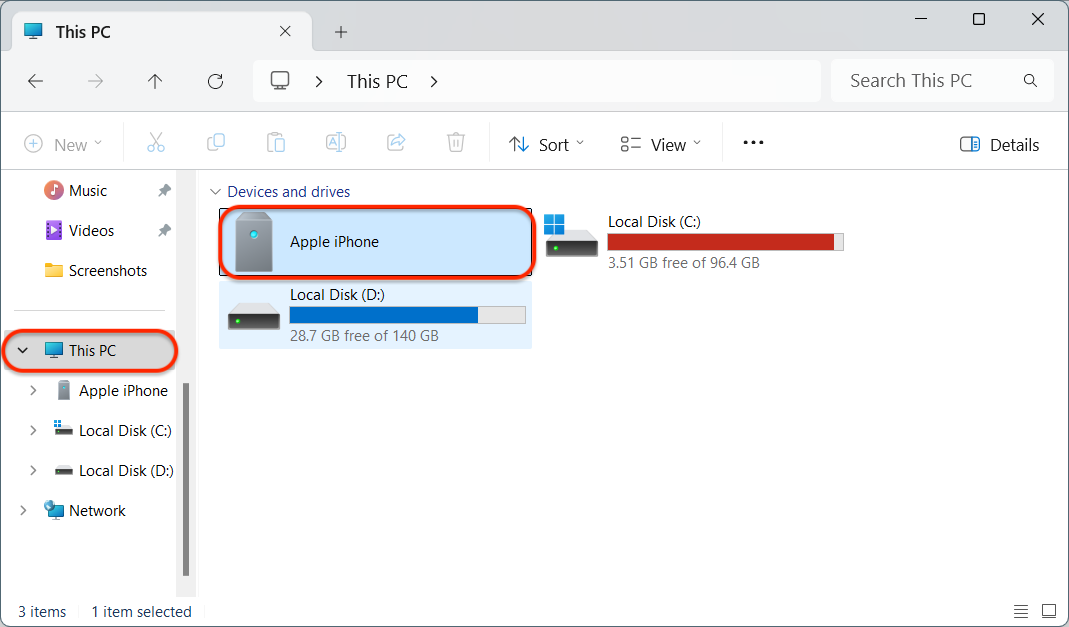
Task: Switch to details list view icon
Action: point(1021,611)
